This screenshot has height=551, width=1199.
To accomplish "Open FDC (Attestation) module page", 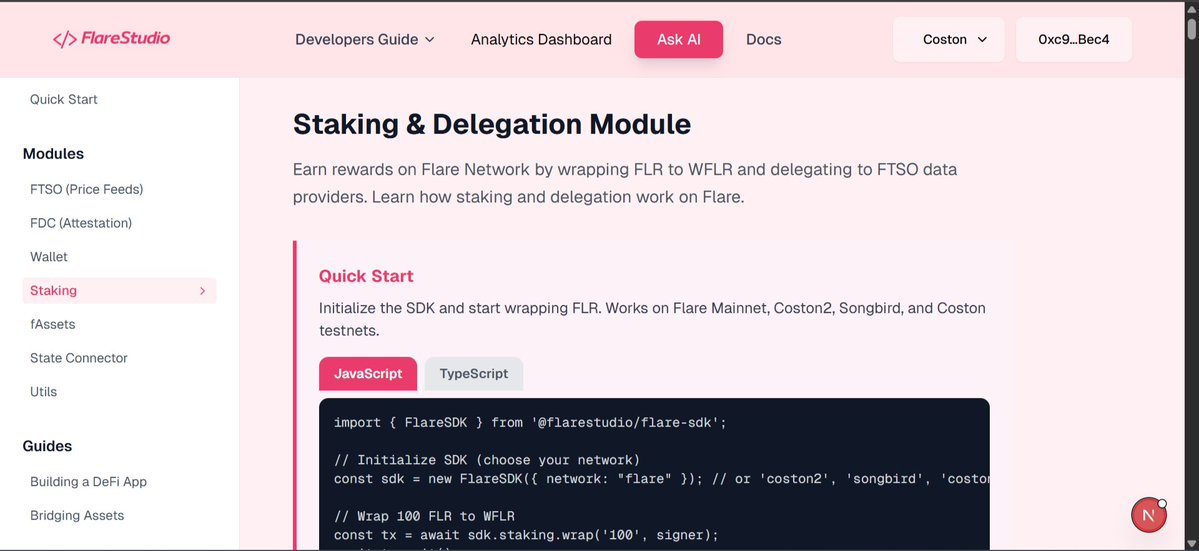I will tap(81, 223).
